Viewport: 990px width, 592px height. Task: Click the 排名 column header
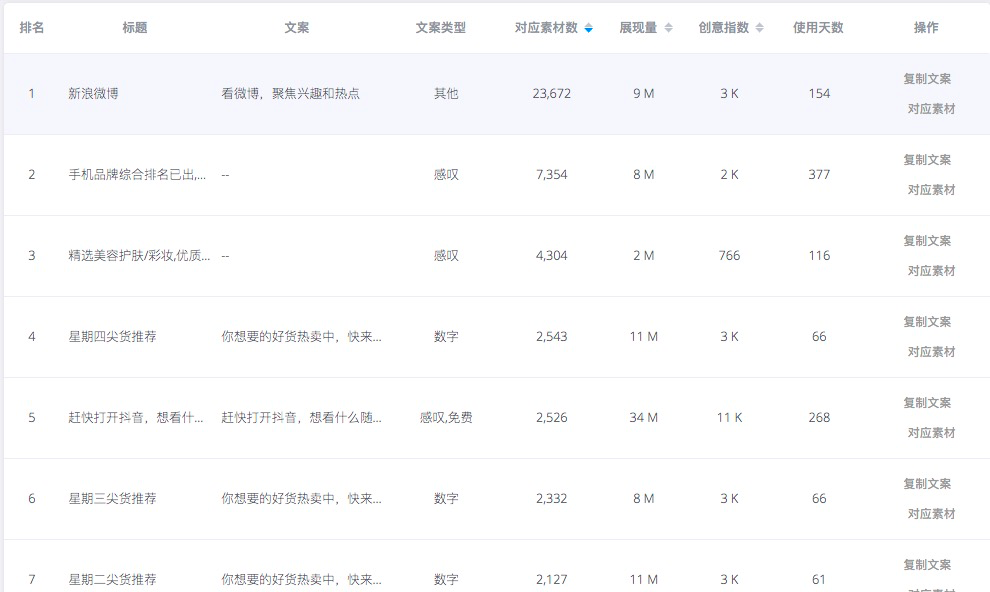click(x=32, y=28)
